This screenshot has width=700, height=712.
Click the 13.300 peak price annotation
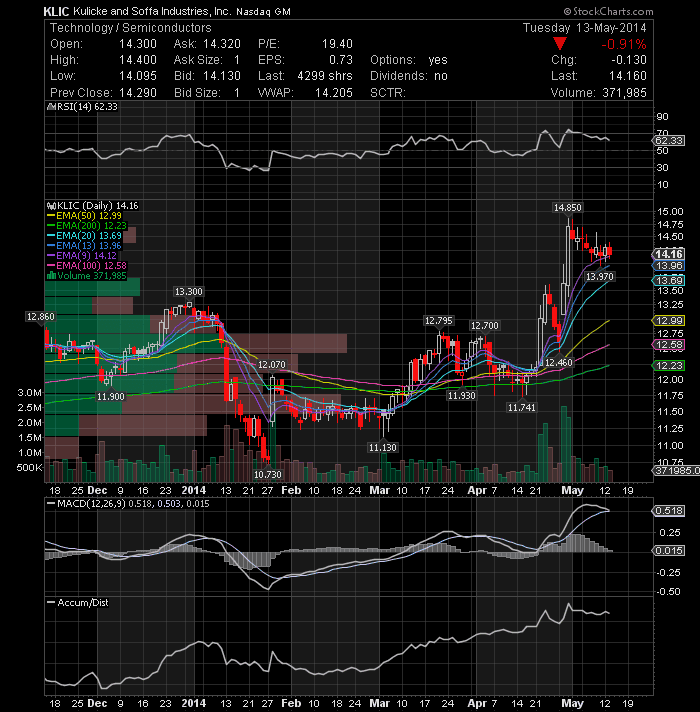(x=188, y=292)
